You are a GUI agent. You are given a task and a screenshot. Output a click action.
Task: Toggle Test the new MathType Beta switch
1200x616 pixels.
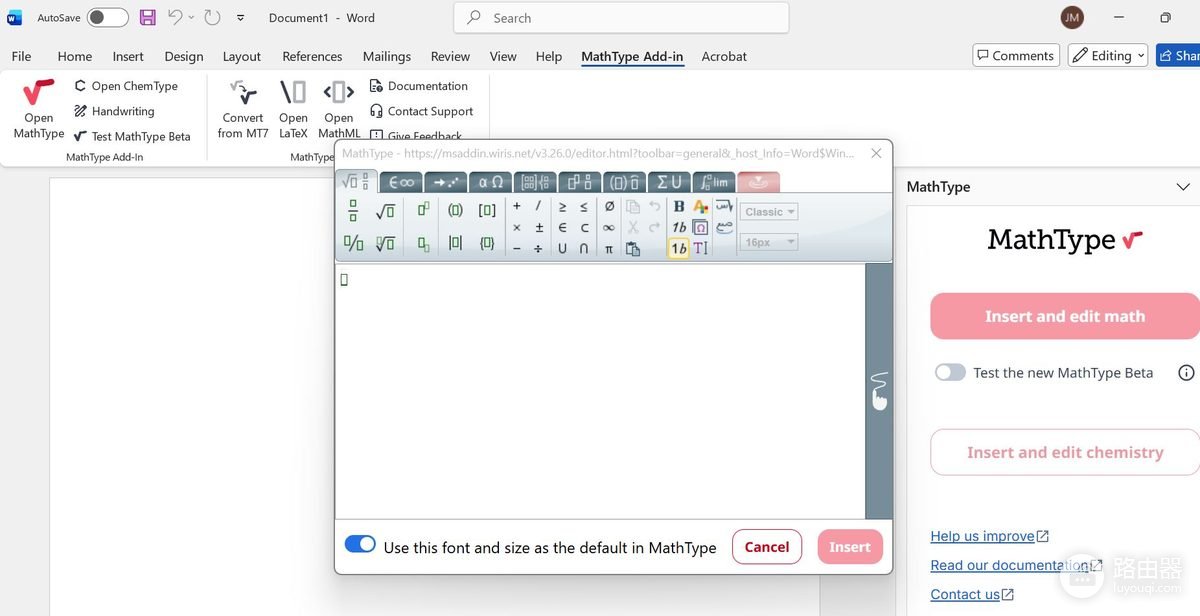click(950, 372)
